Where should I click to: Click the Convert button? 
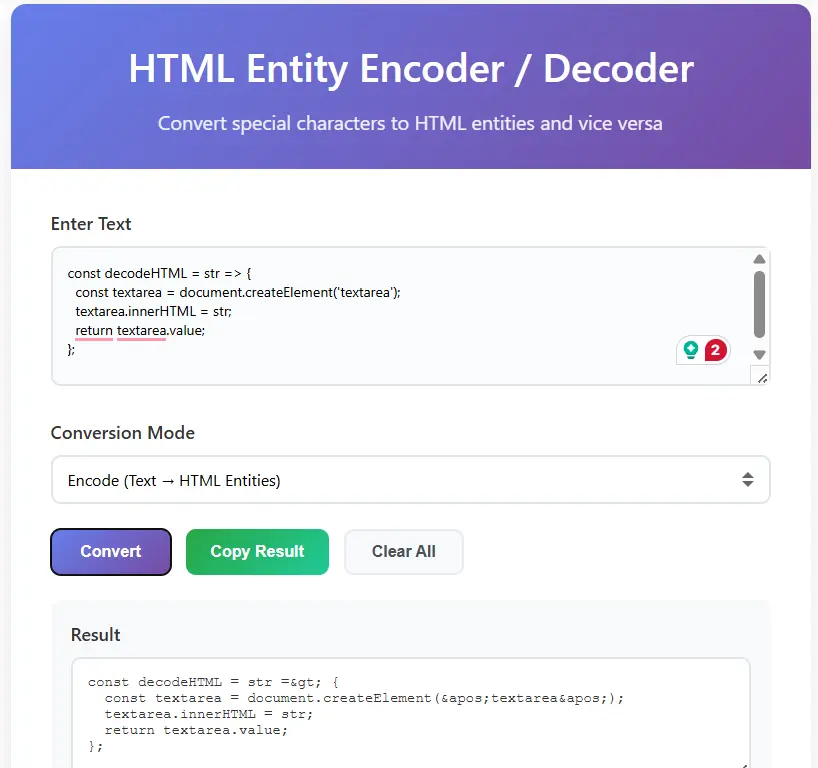coord(111,551)
